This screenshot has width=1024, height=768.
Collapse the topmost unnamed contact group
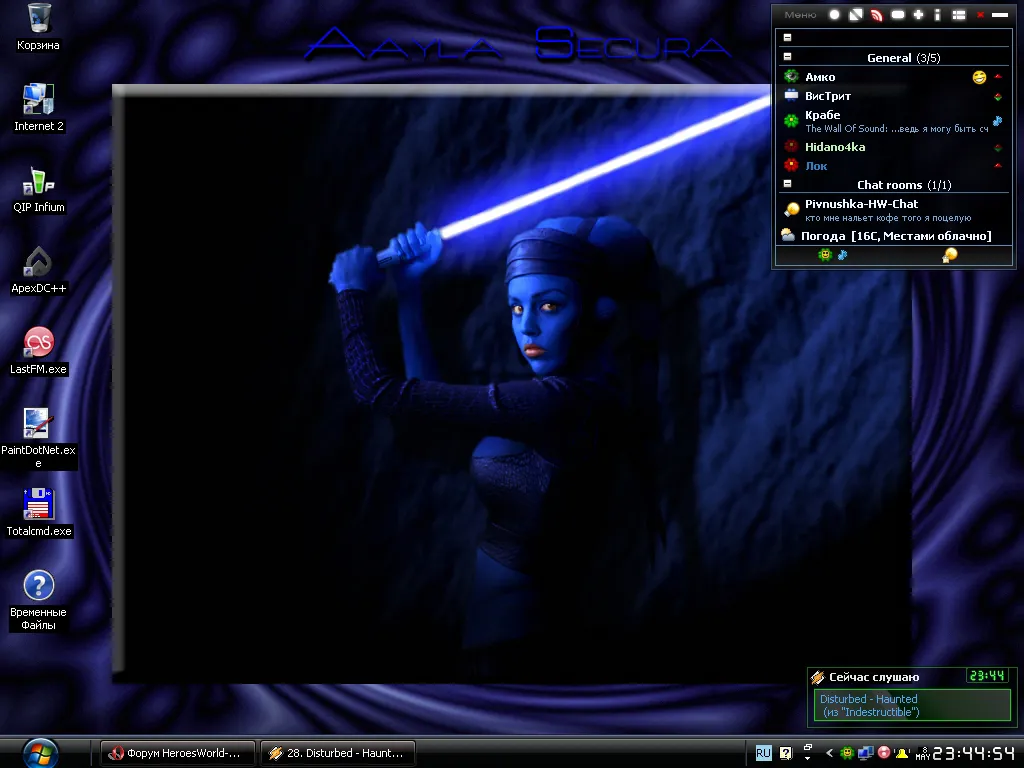coord(787,37)
